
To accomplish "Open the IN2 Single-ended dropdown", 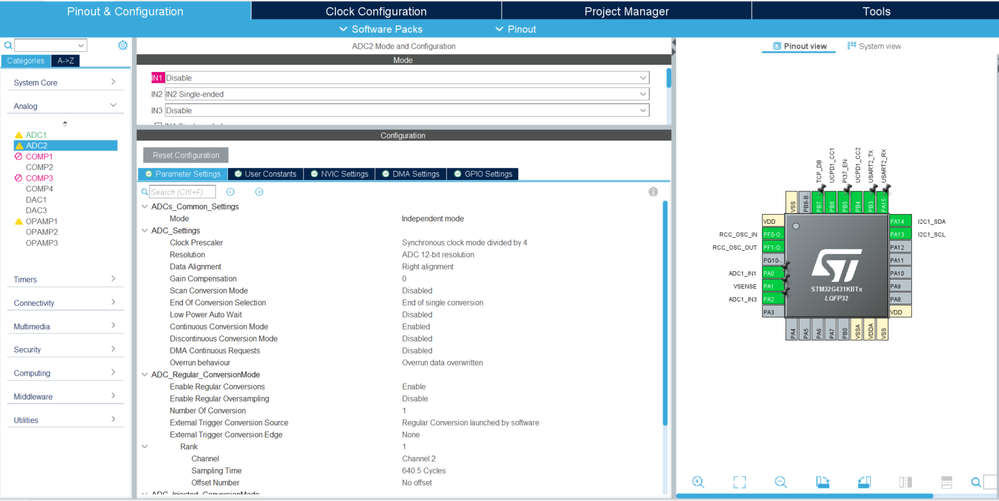I will tap(407, 94).
